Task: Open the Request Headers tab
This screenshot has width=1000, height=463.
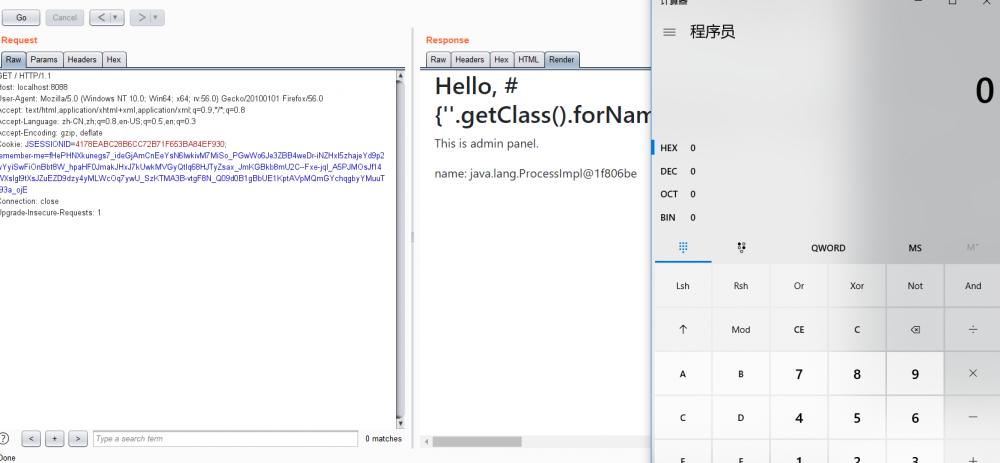Action: pos(82,59)
